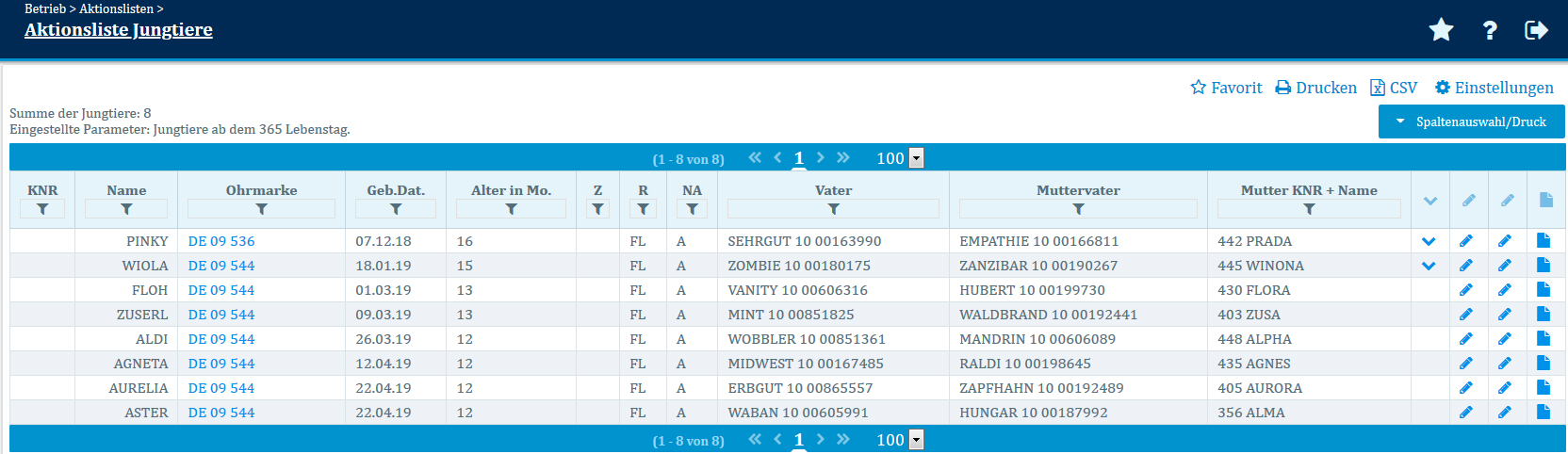Go to last page in top pager
Viewport: 1568px width, 454px height.
point(842,157)
